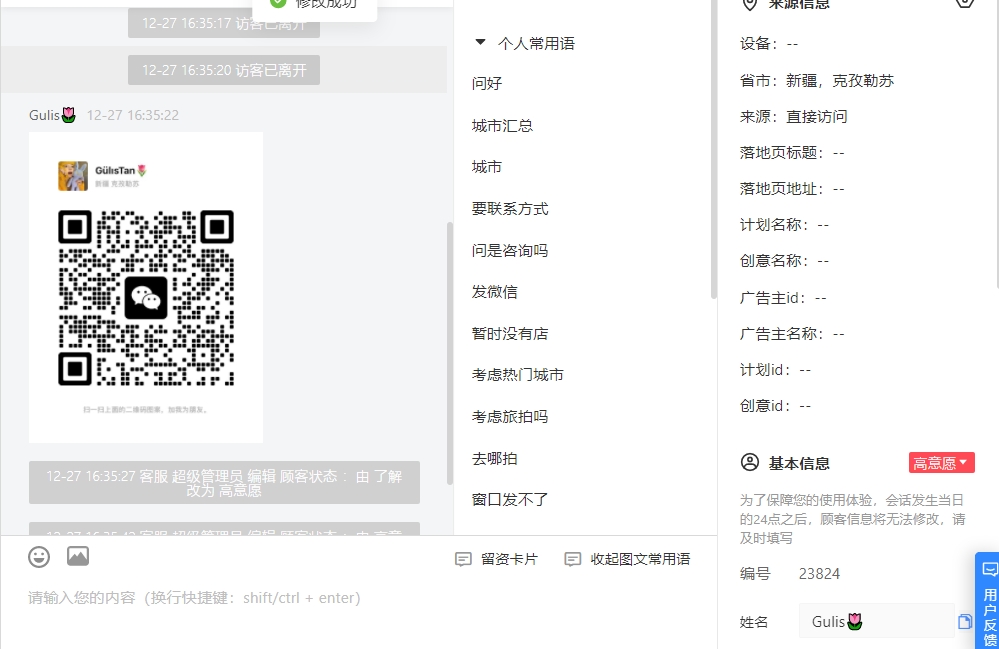Click the 计划名称 row

point(784,225)
